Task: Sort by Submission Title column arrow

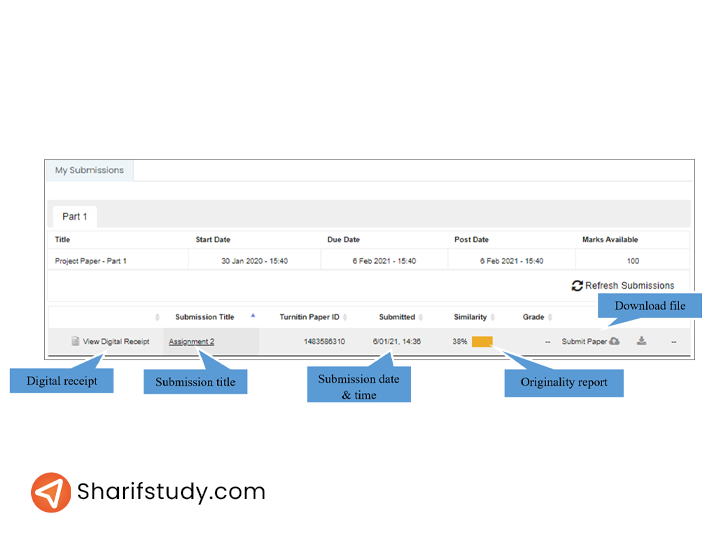Action: 252,315
